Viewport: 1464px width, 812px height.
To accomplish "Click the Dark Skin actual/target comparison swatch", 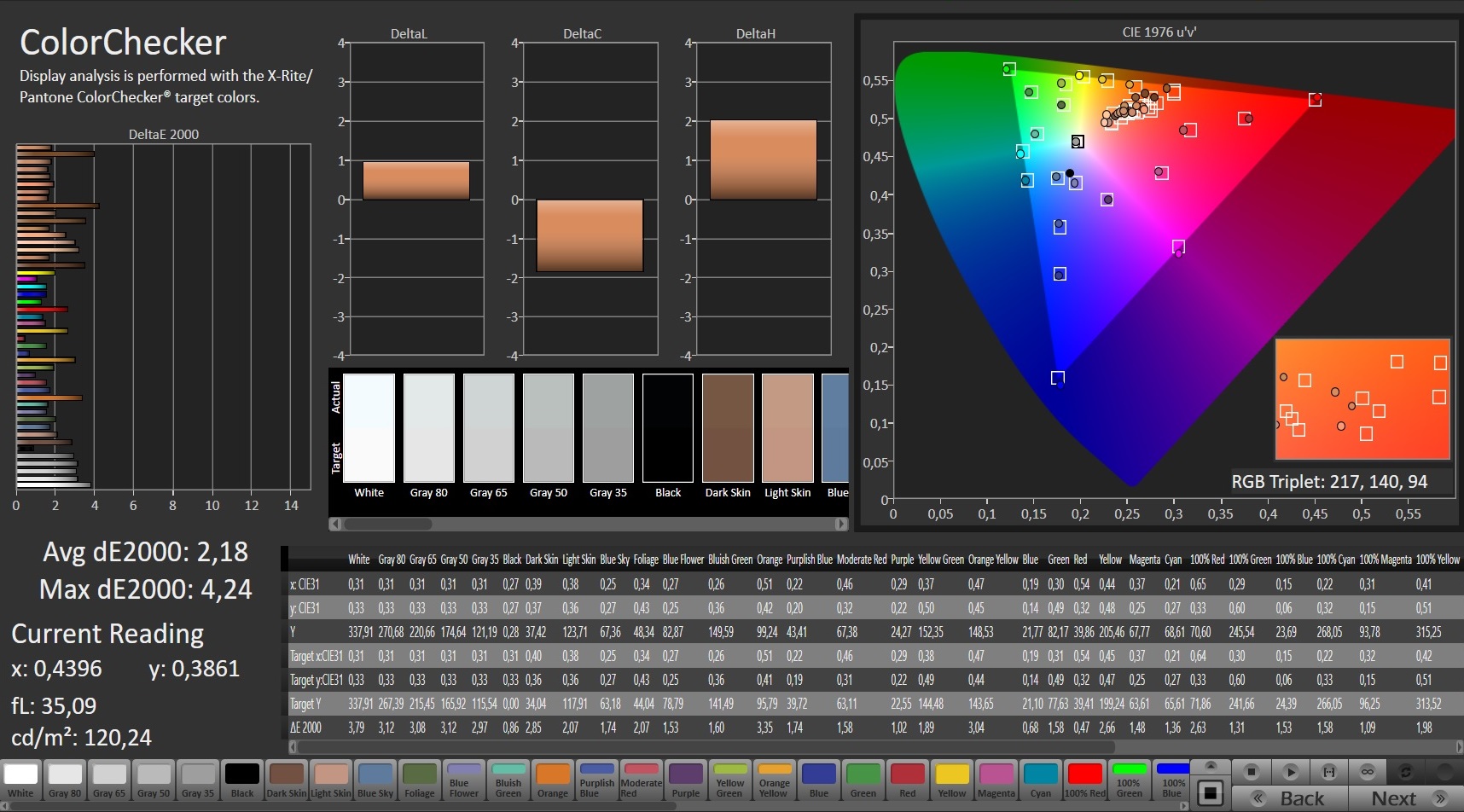I will point(728,428).
